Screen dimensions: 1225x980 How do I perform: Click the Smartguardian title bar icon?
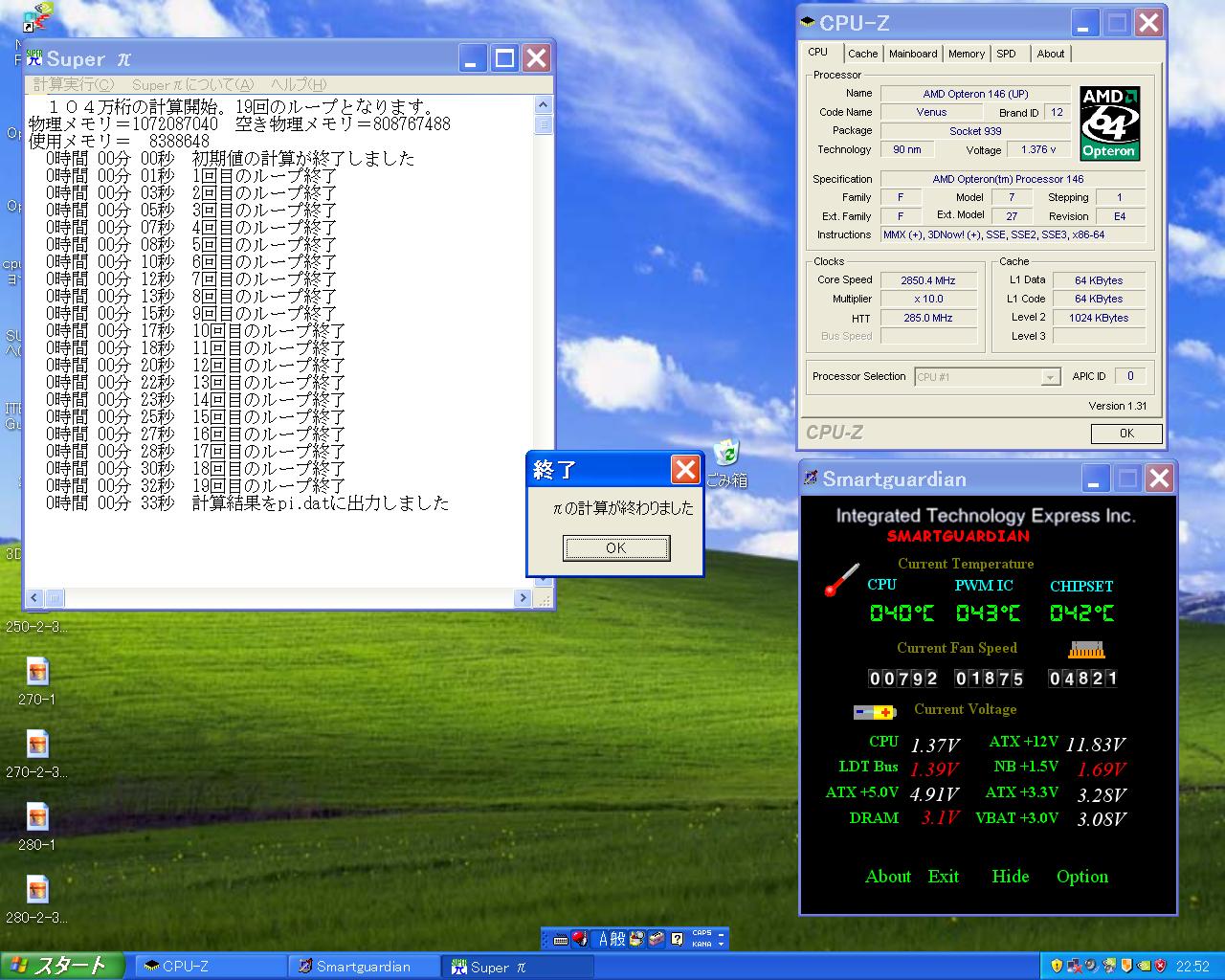[812, 478]
